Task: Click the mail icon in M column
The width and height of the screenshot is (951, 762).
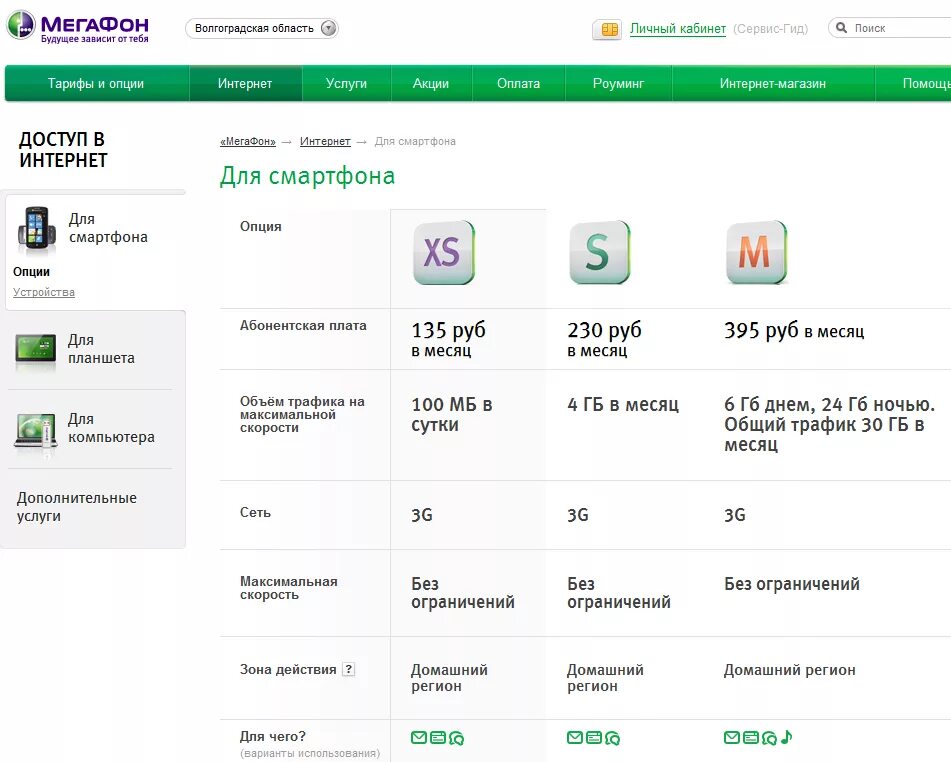Action: [x=732, y=738]
